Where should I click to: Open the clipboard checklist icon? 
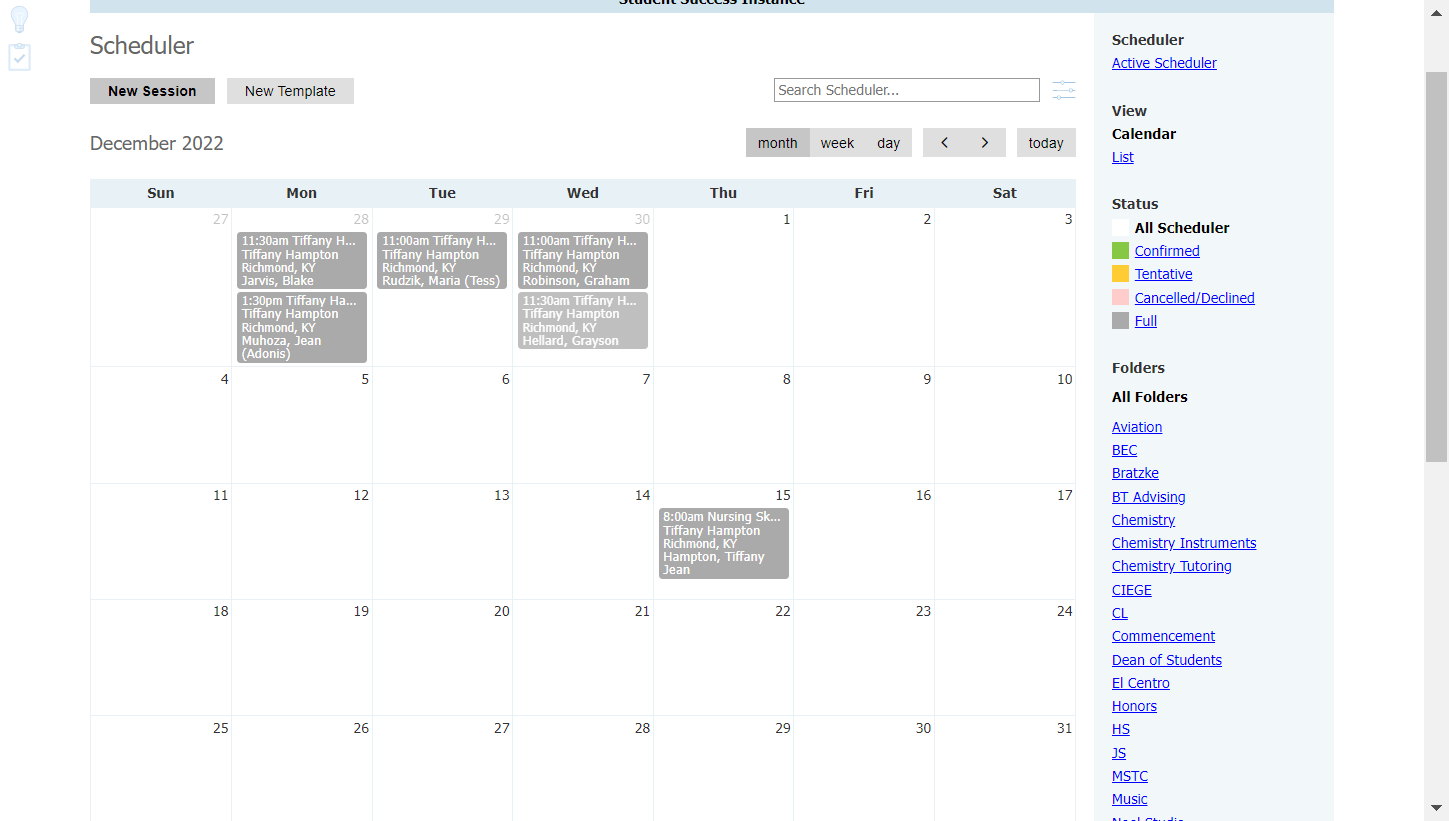19,57
